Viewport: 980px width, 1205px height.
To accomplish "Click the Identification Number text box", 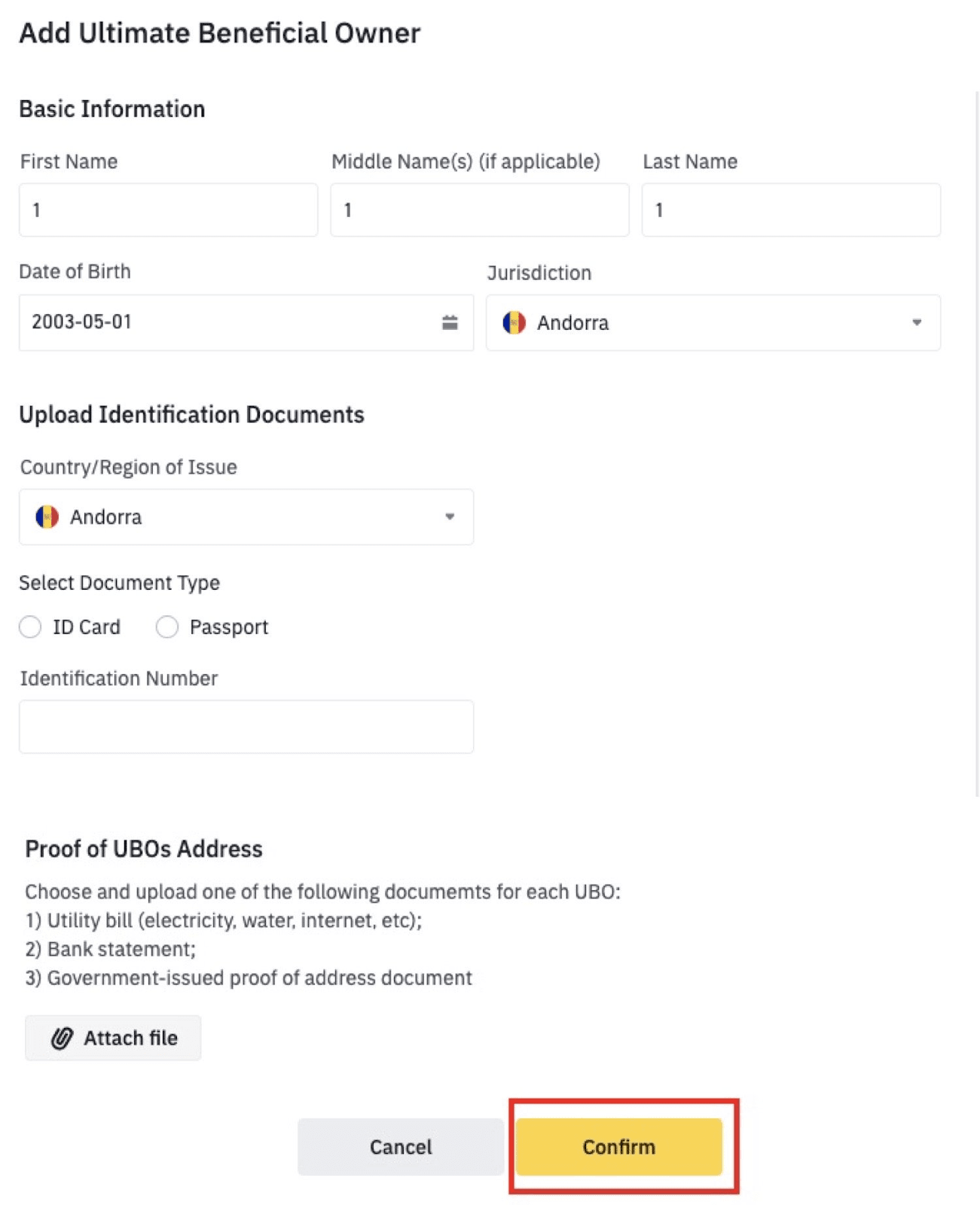I will [x=246, y=727].
